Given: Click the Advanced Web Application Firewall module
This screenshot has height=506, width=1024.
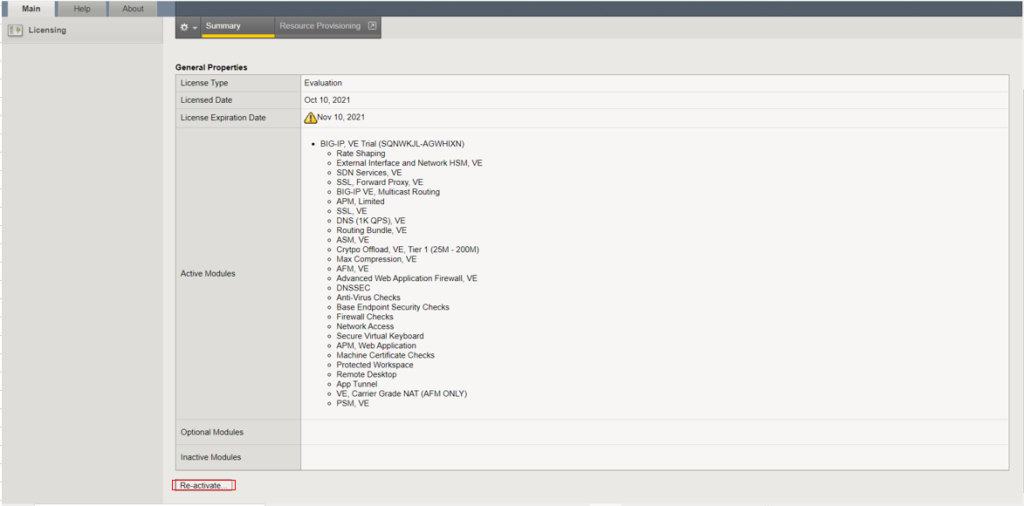Looking at the screenshot, I should 407,278.
